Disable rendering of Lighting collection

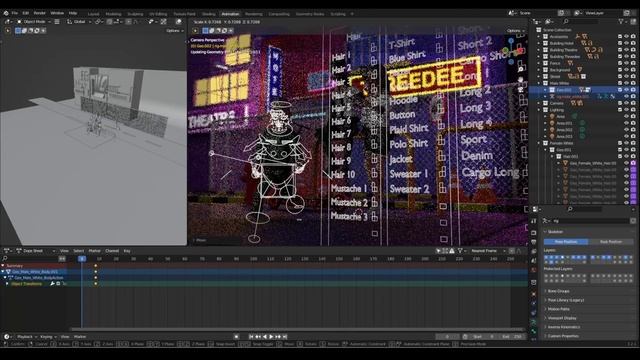[633, 110]
